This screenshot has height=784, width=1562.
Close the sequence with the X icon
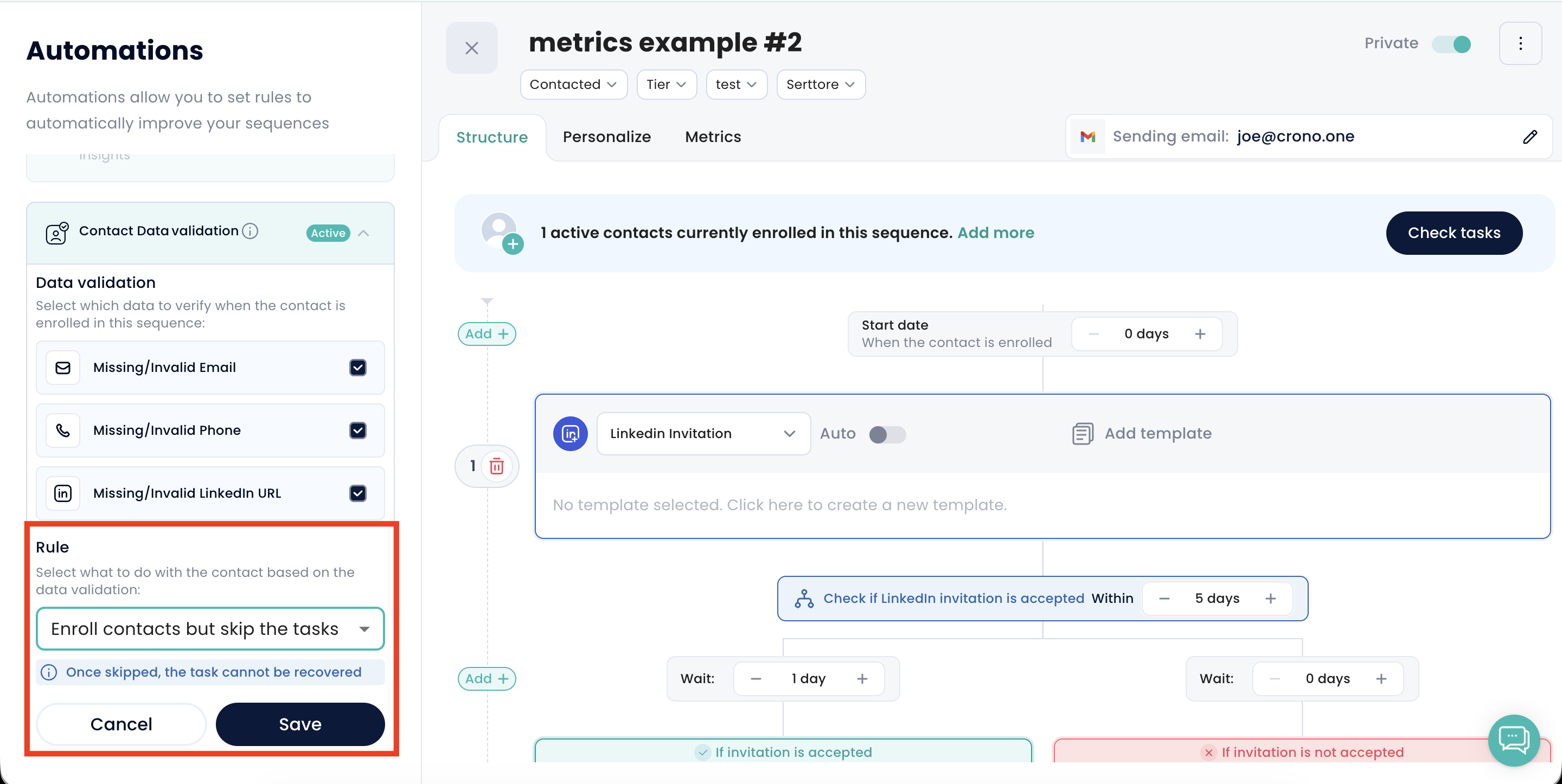pos(471,48)
